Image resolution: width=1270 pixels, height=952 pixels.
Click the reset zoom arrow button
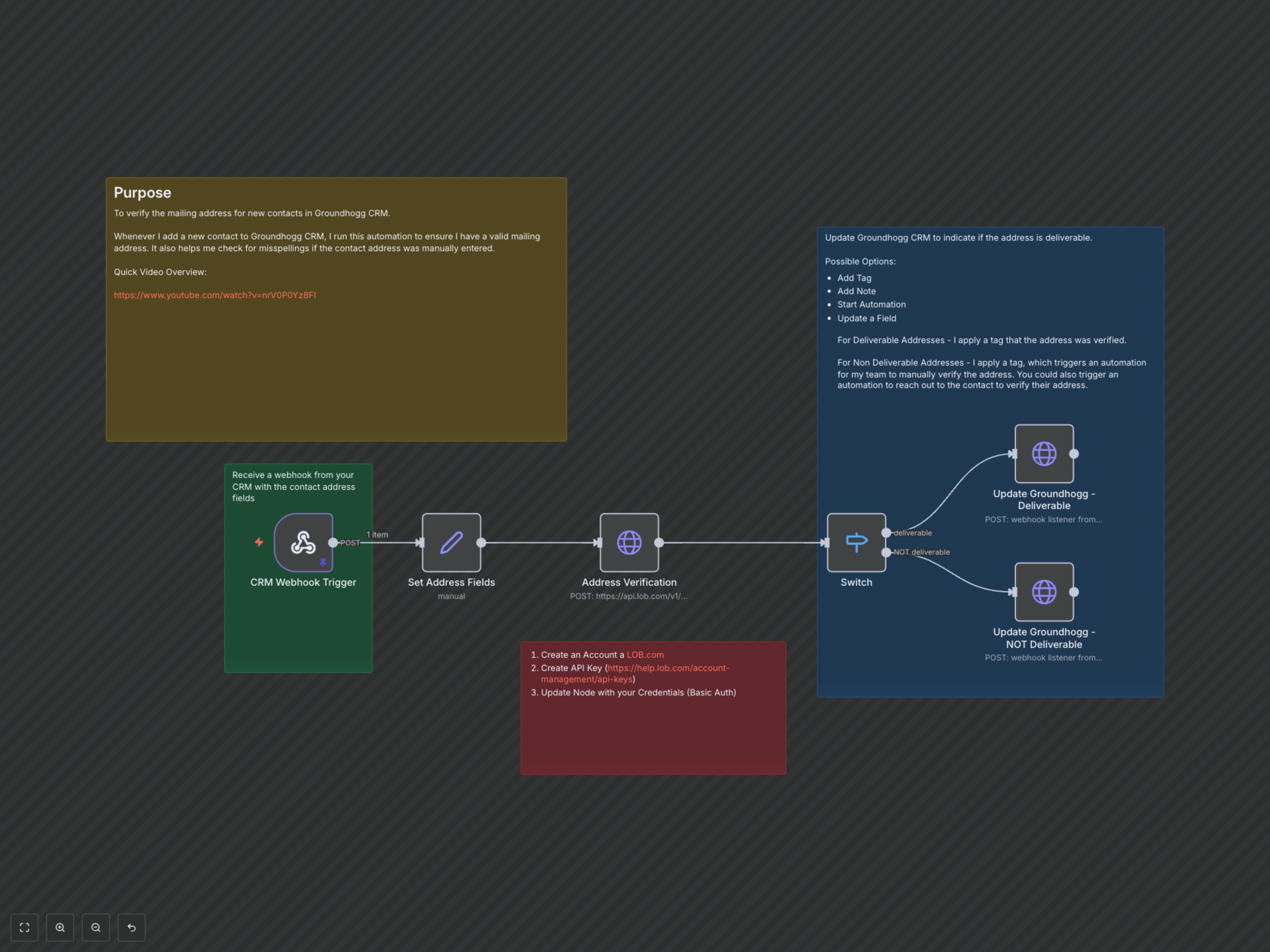click(132, 927)
